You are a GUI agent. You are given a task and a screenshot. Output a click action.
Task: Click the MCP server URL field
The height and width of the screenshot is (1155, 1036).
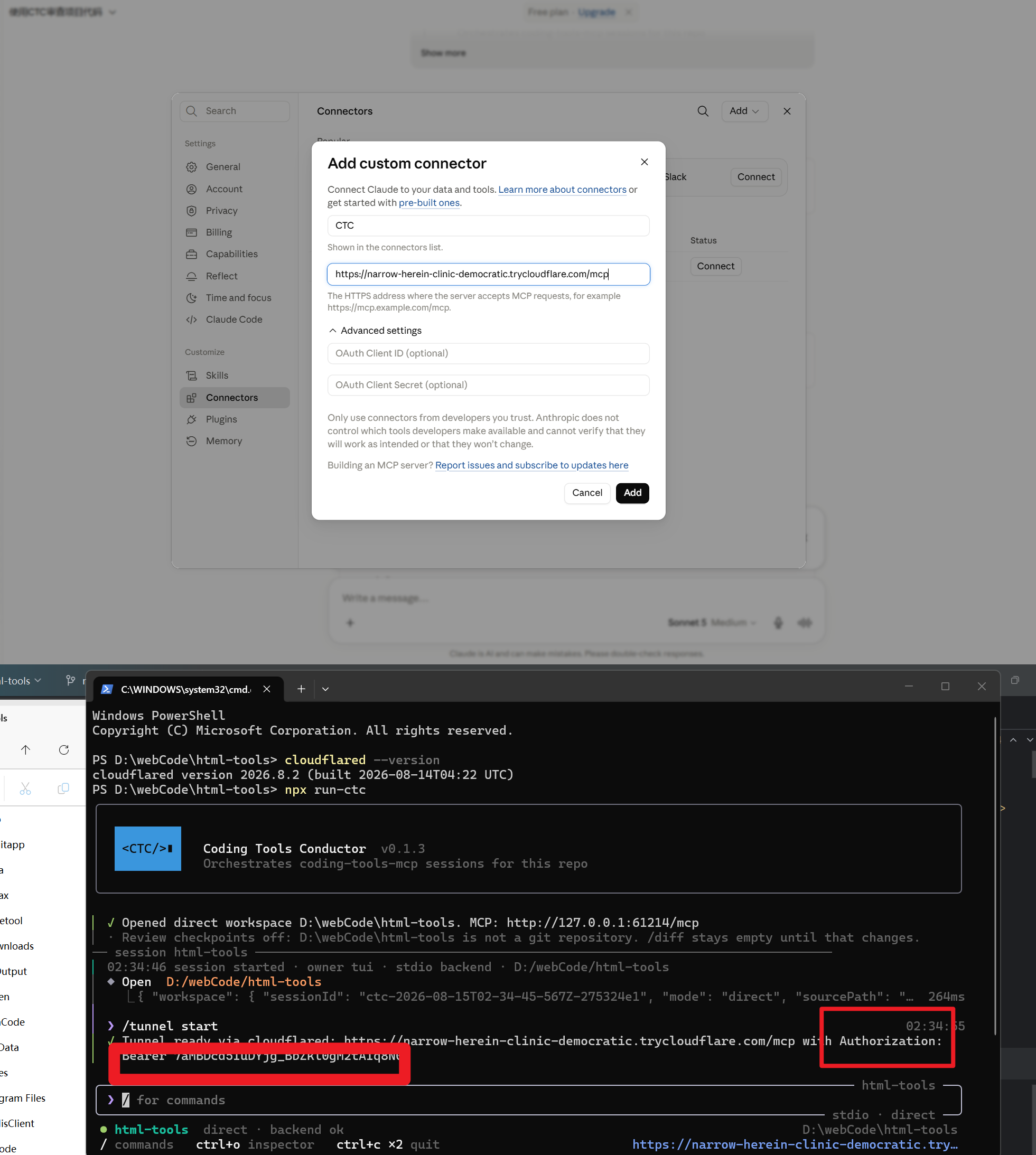coord(488,274)
